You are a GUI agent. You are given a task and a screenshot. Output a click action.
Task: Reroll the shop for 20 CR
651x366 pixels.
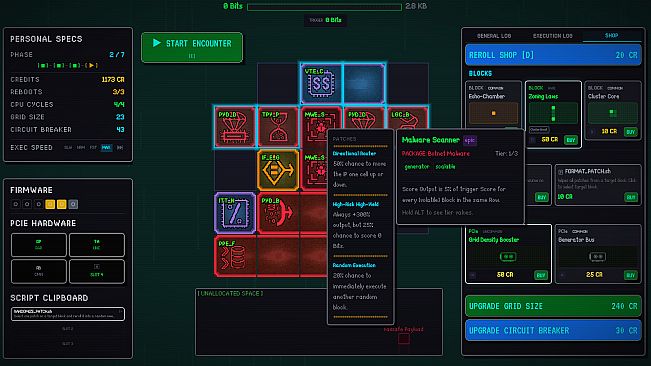(553, 55)
